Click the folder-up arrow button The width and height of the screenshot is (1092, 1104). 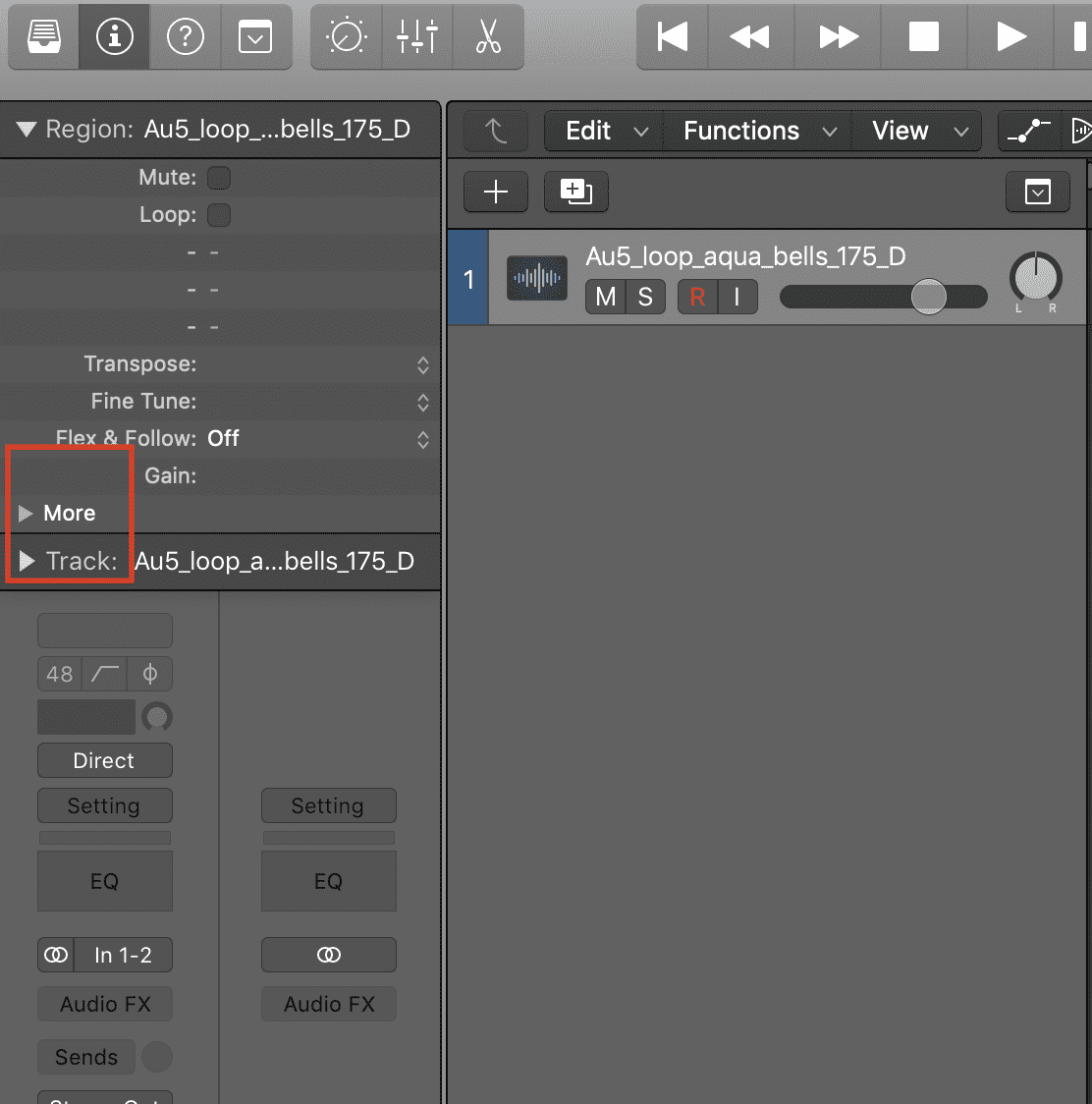tap(496, 131)
